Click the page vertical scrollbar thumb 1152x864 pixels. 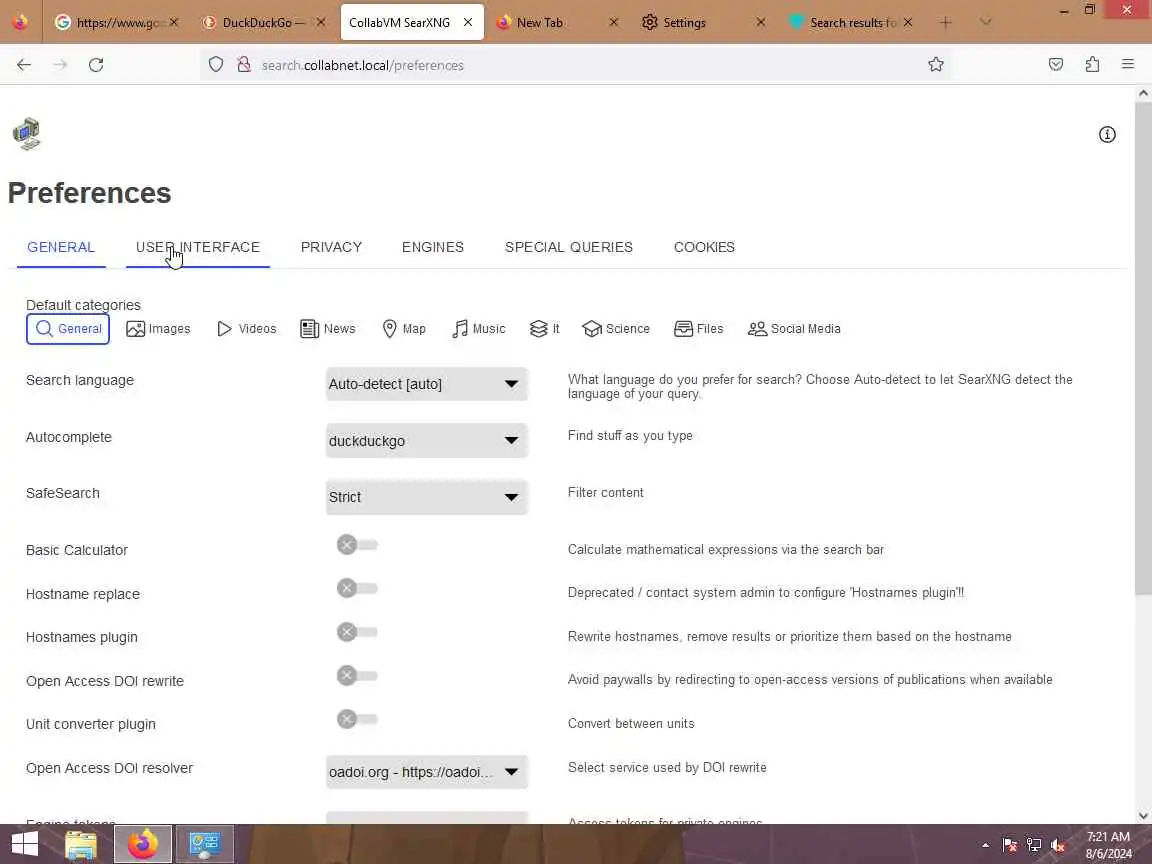coord(1142,349)
